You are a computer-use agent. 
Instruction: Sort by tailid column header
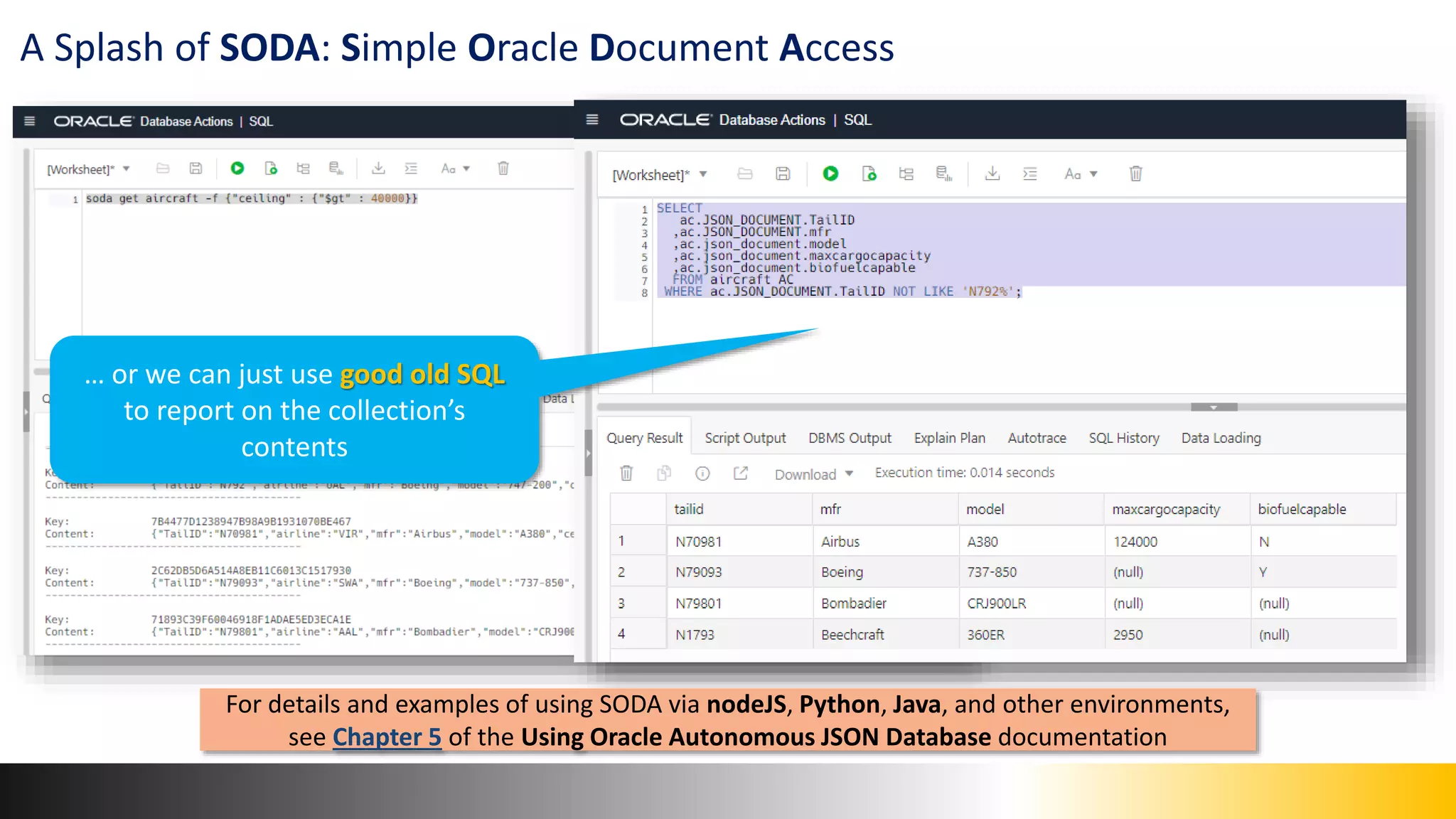(x=739, y=509)
